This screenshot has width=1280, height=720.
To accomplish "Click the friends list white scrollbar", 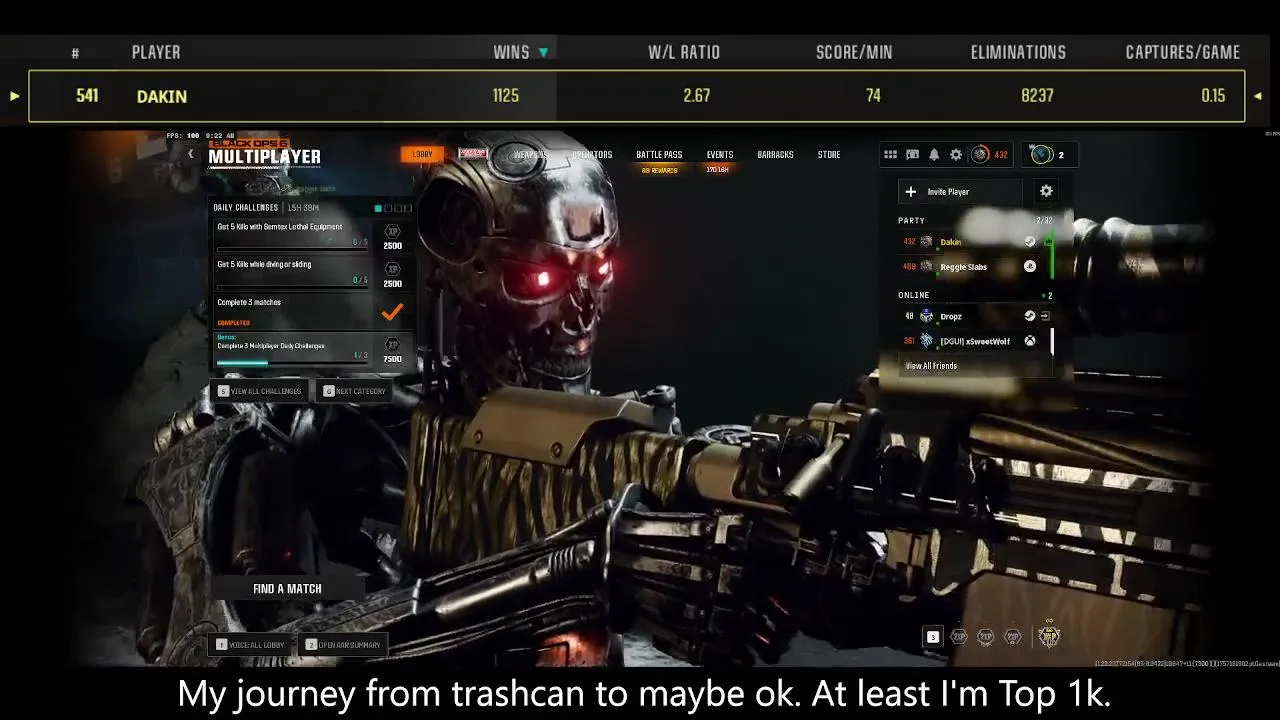I will pyautogui.click(x=1052, y=341).
